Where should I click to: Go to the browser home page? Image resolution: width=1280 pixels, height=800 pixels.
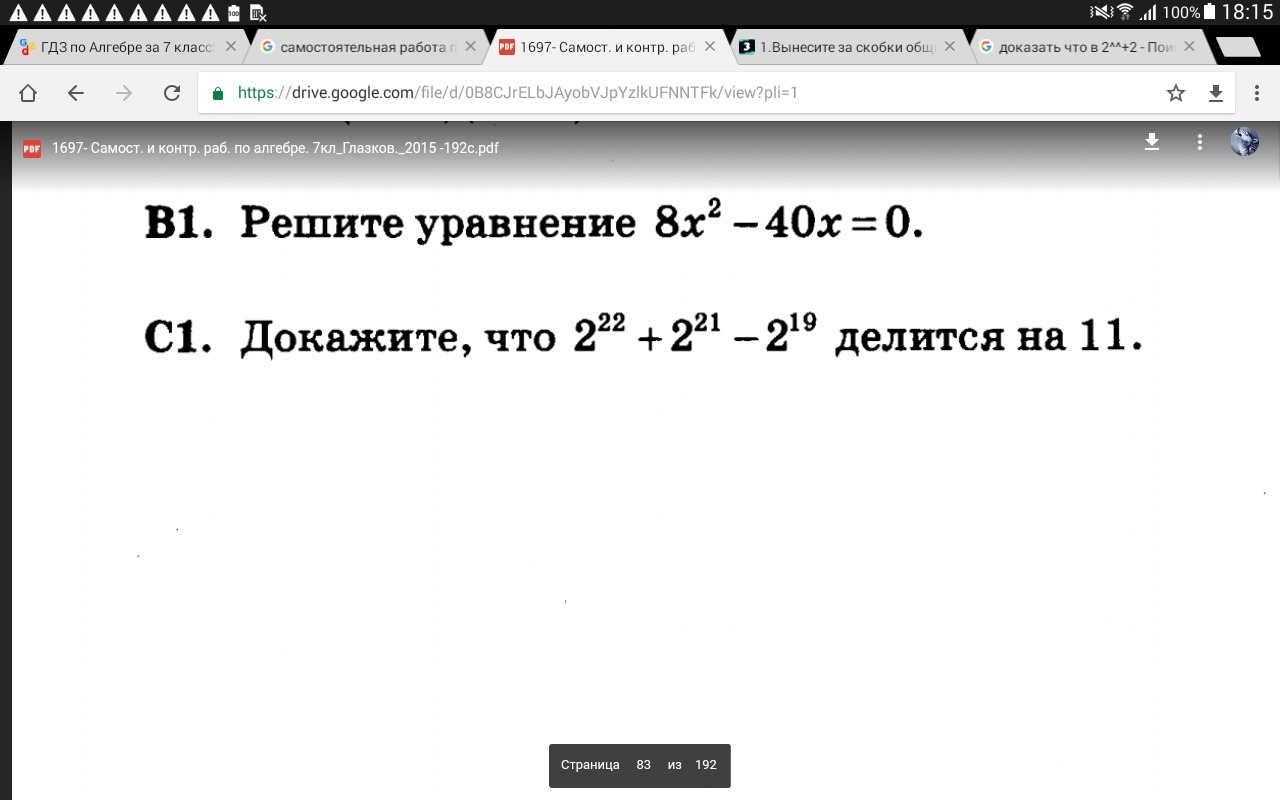28,93
